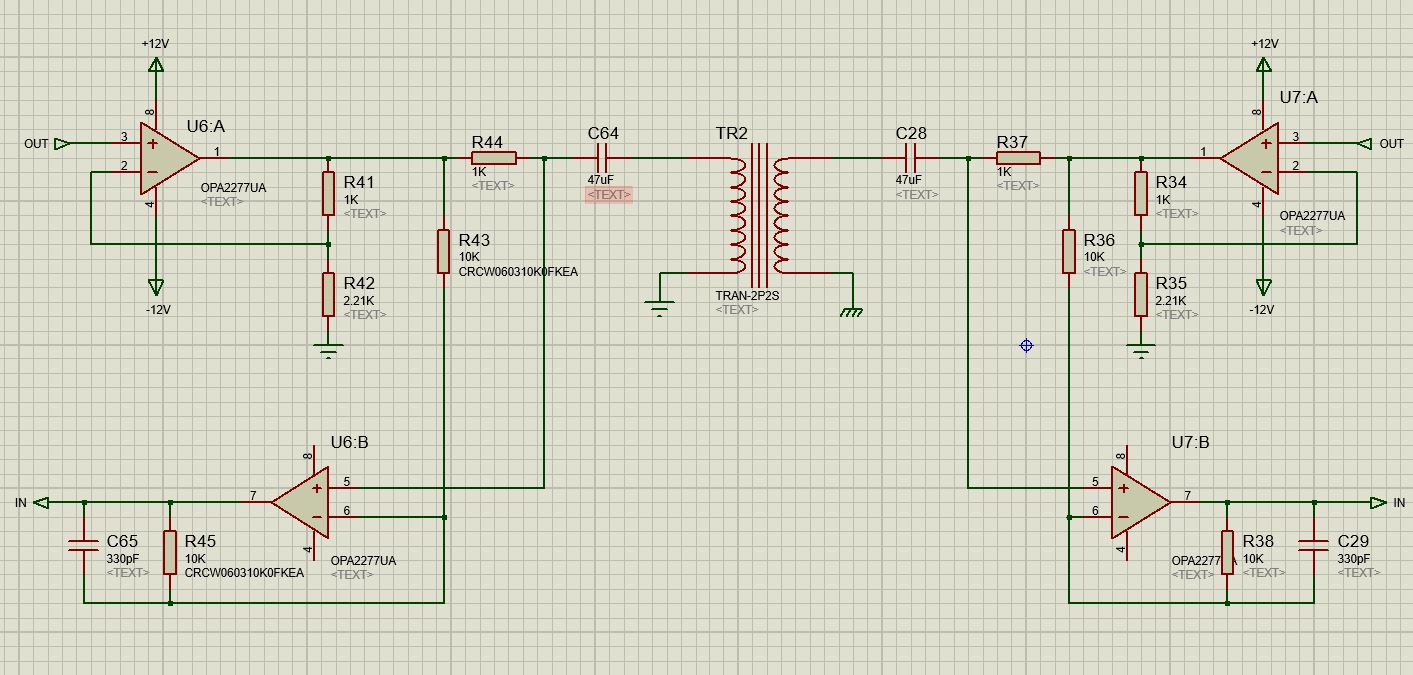Screen dimensions: 1413x675
Task: Select the U7:A op-amp symbol
Action: tap(1250, 157)
